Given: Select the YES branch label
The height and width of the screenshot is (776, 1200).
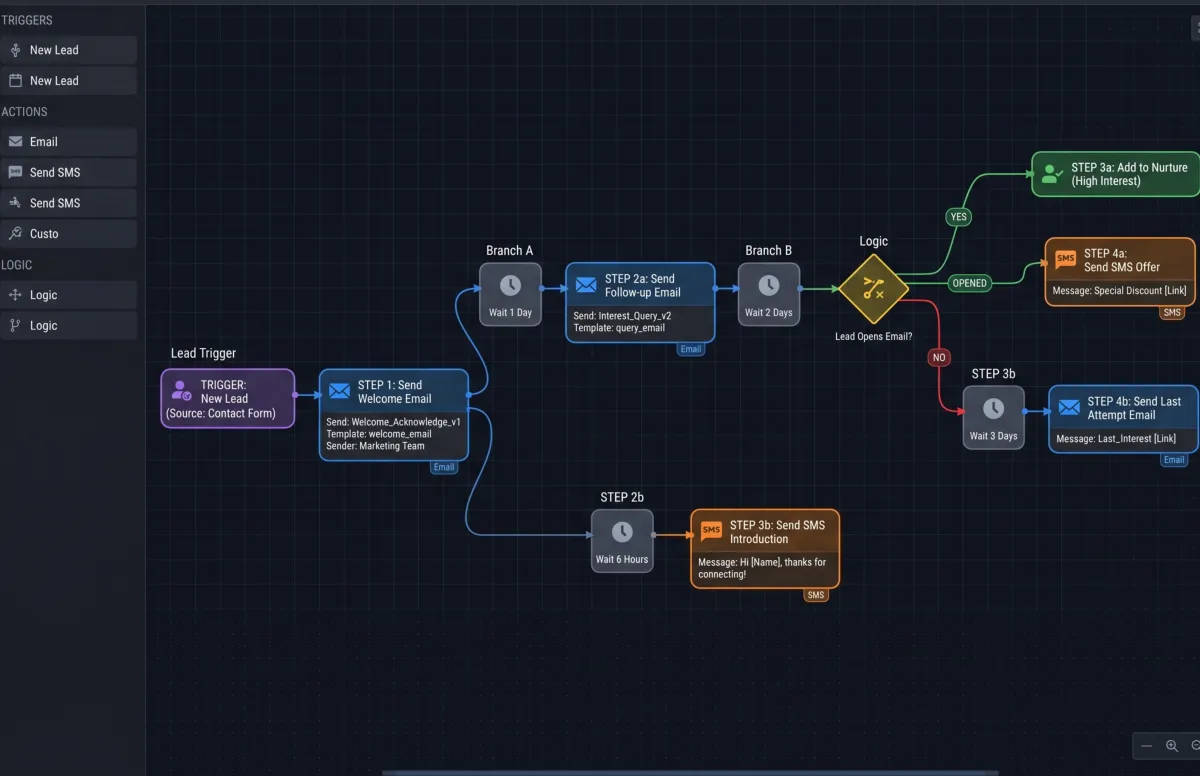Looking at the screenshot, I should click(x=958, y=217).
